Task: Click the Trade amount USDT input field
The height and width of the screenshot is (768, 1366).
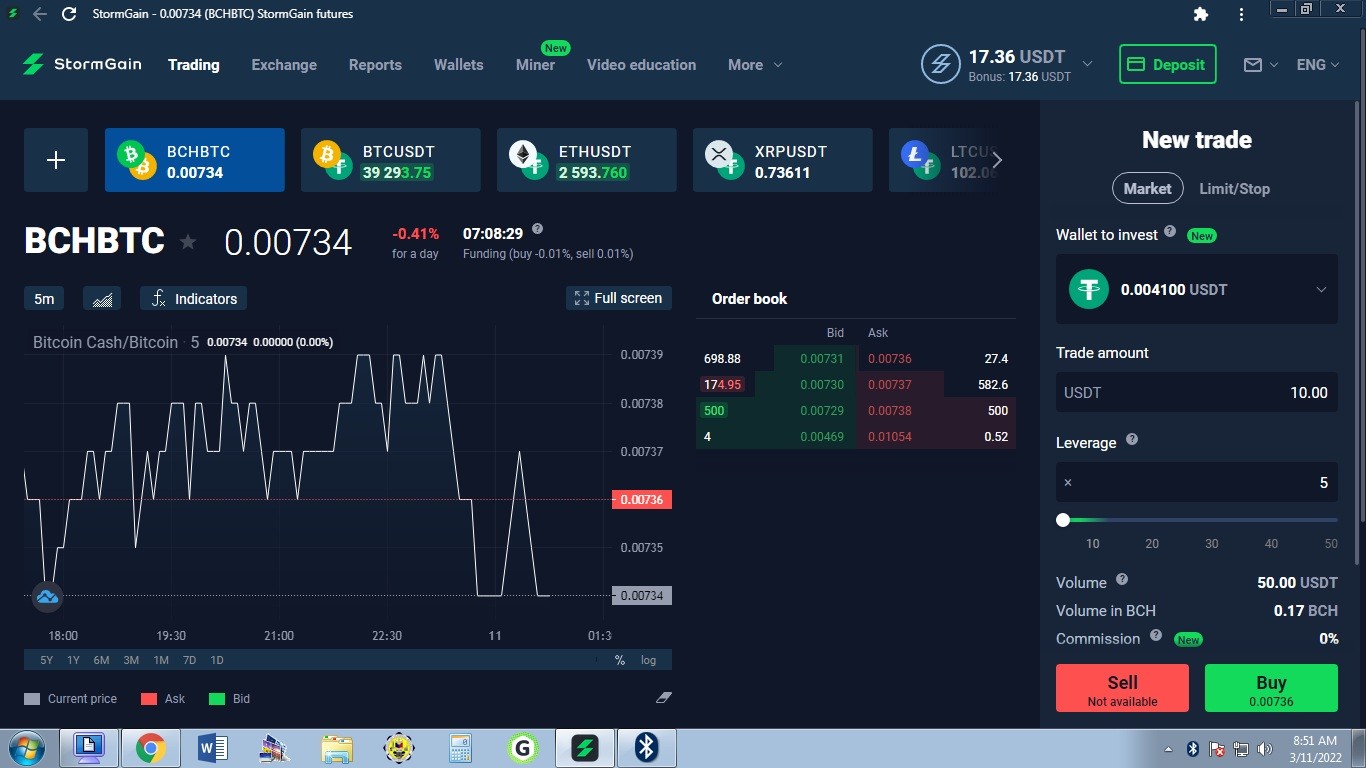Action: 1197,393
